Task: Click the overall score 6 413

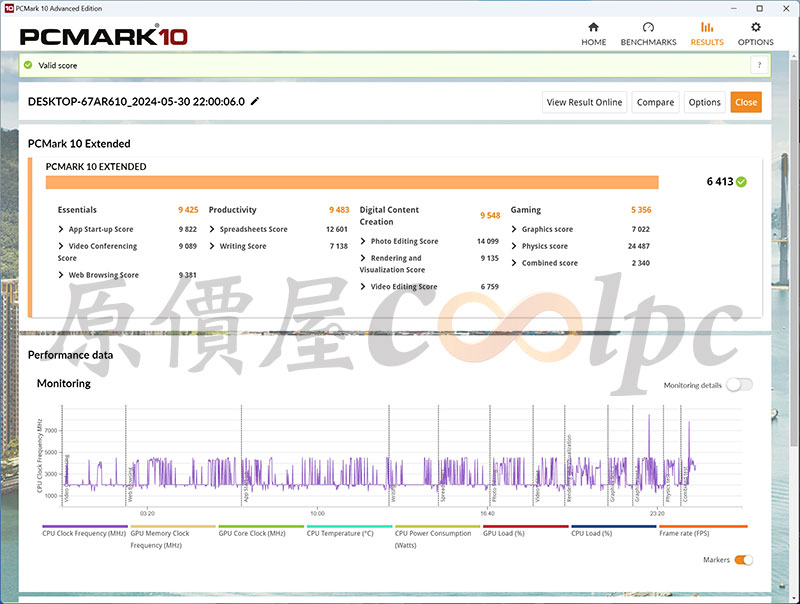Action: pyautogui.click(x=720, y=182)
